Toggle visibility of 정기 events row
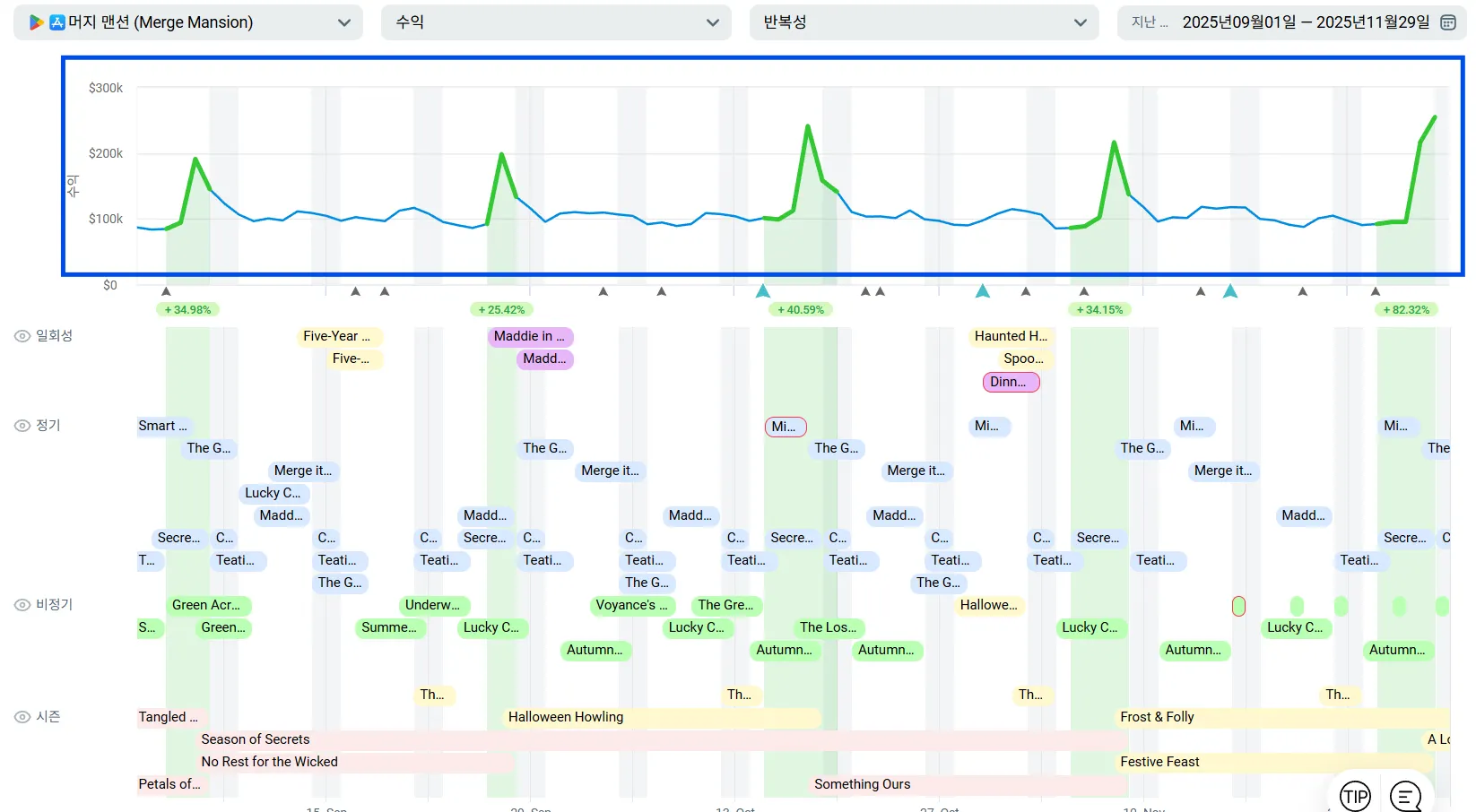1476x812 pixels. coord(22,426)
